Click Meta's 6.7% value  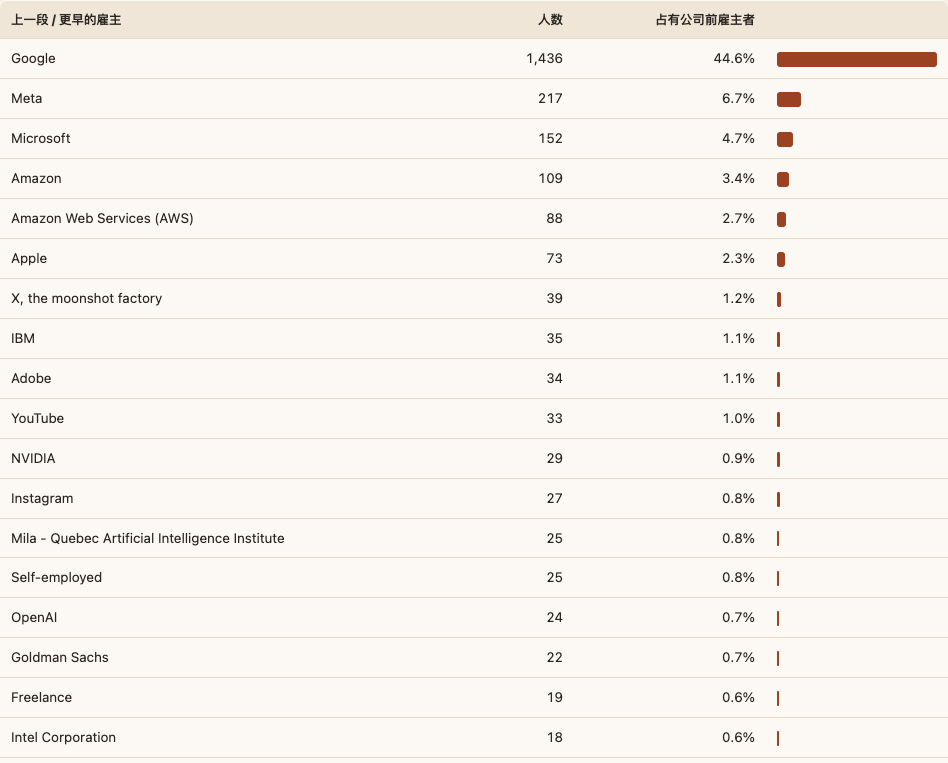coord(738,99)
